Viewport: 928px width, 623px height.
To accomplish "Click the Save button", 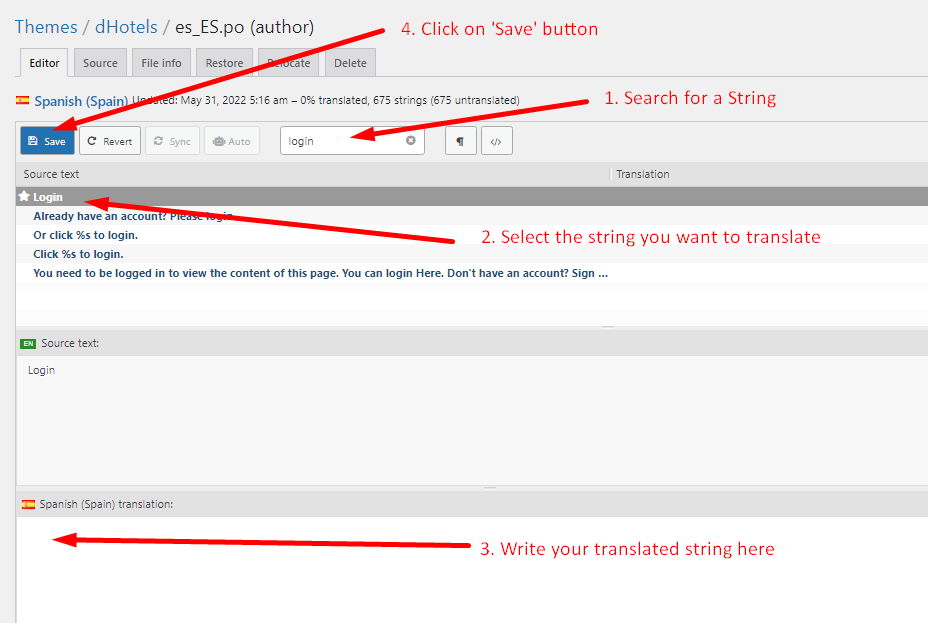I will point(47,141).
